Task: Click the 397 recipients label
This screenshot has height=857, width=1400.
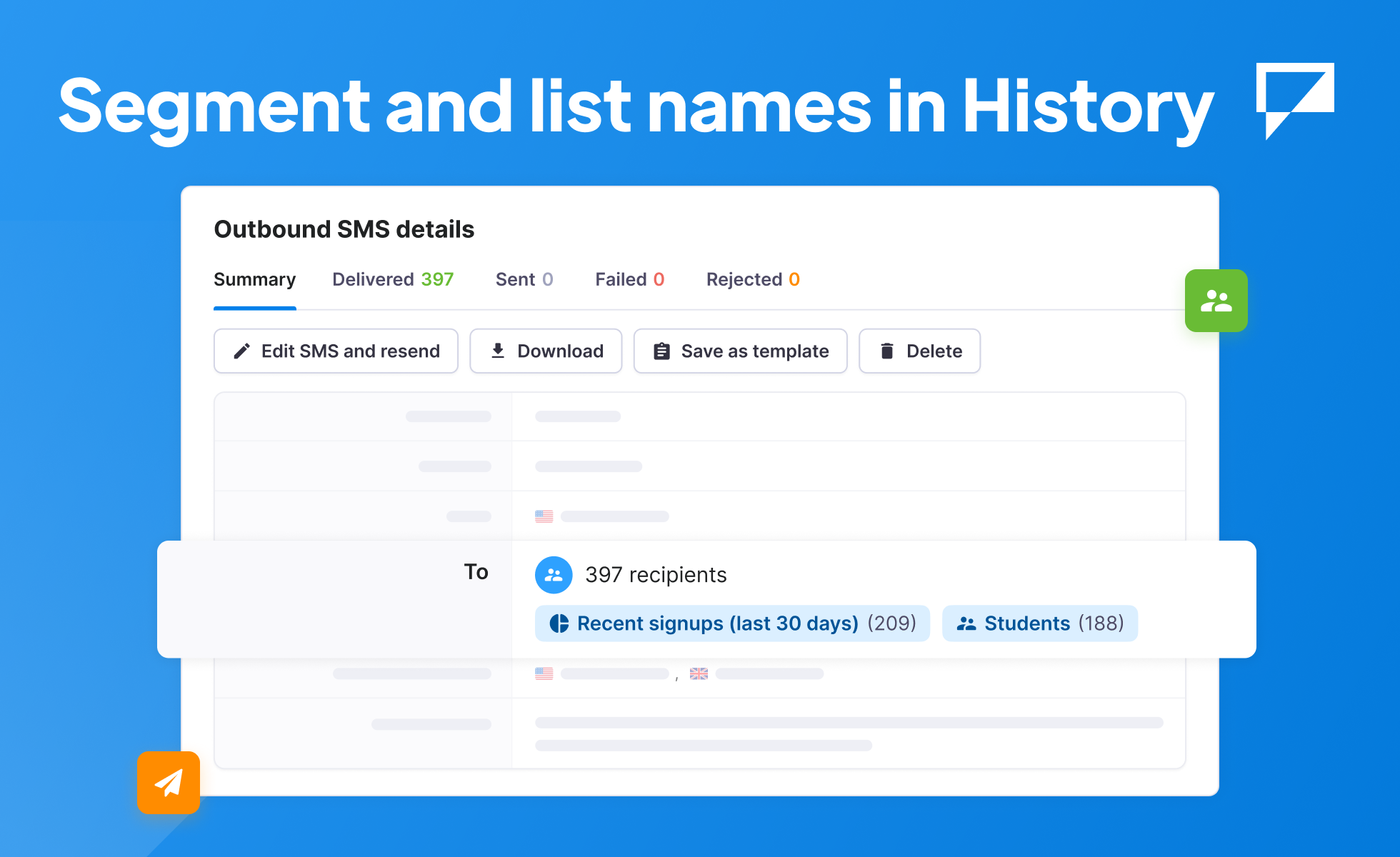Action: point(656,574)
